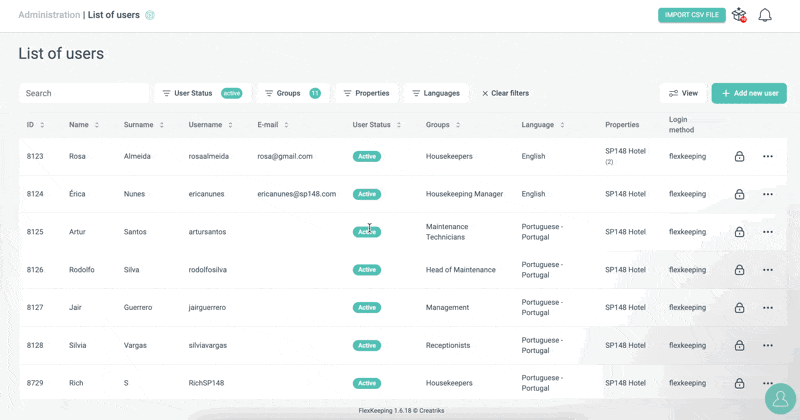800x420 pixels.
Task: Open more options for user 8128
Action: tap(768, 345)
